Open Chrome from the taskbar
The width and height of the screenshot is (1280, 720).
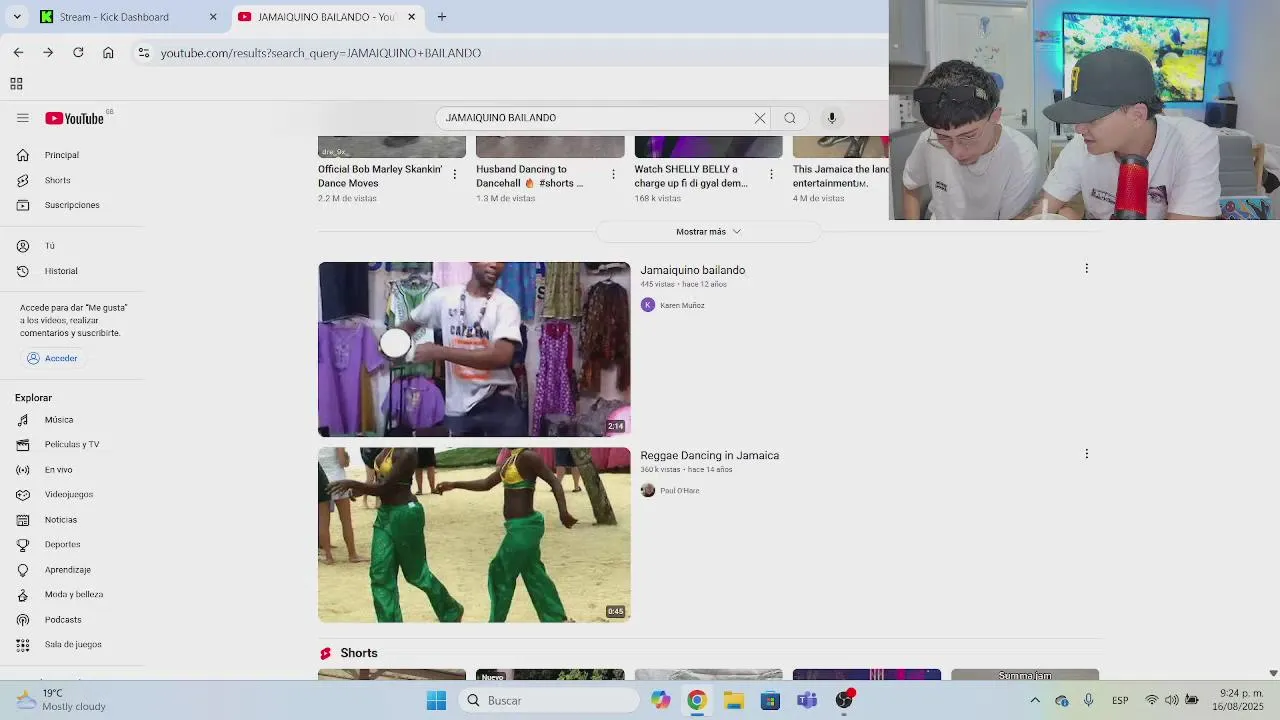697,700
